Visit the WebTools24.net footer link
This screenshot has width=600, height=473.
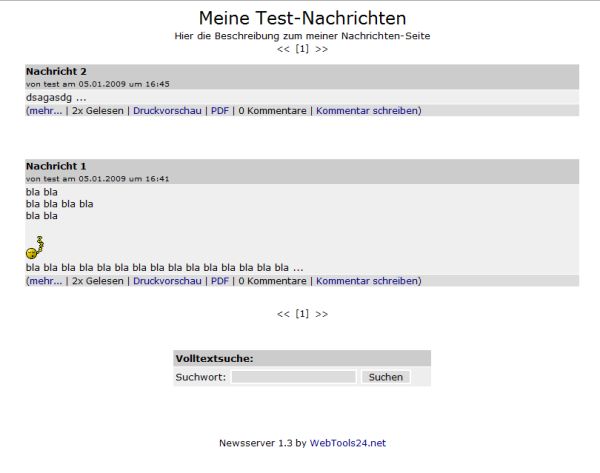[x=347, y=443]
